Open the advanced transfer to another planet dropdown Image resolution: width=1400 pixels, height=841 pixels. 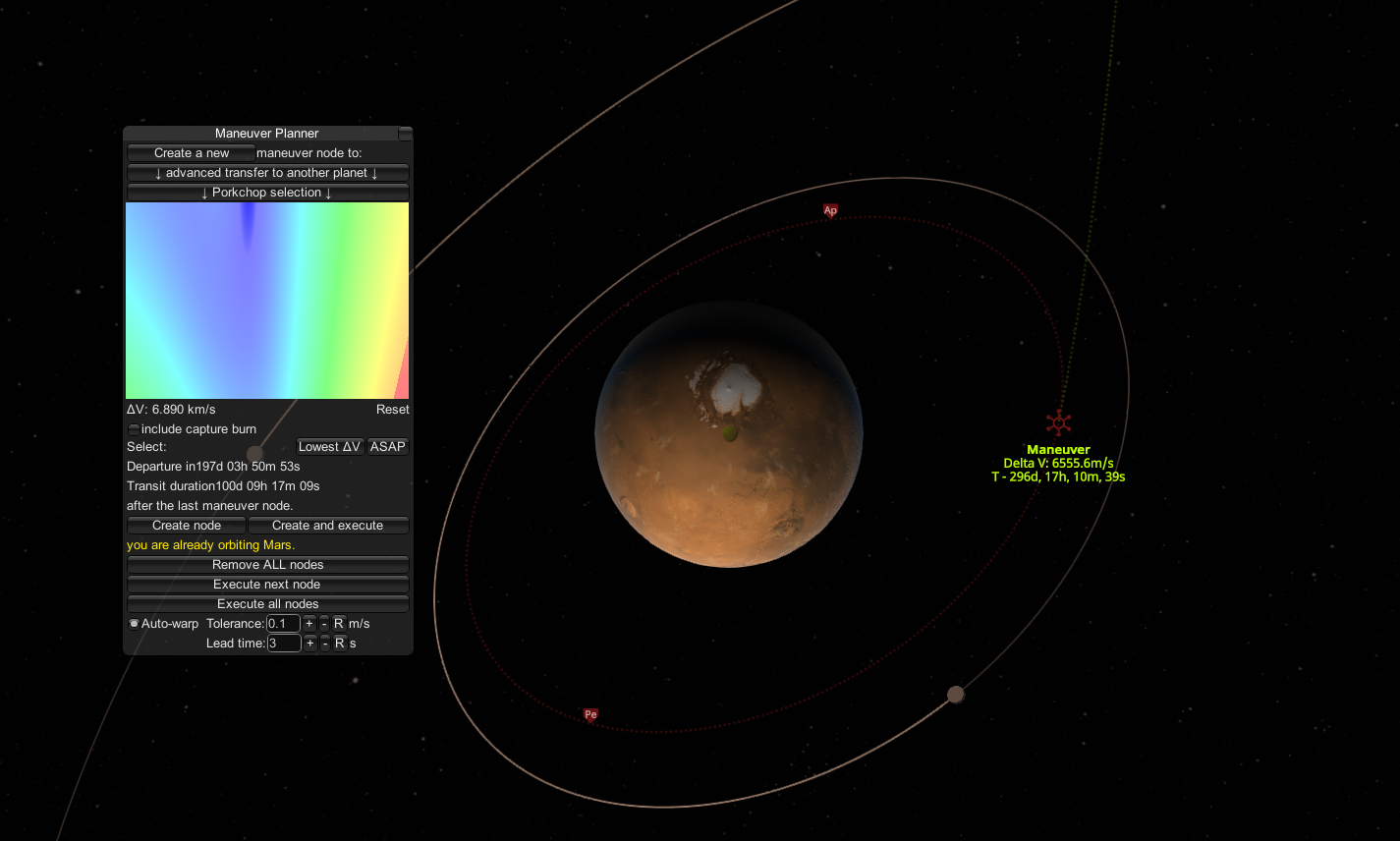(267, 173)
